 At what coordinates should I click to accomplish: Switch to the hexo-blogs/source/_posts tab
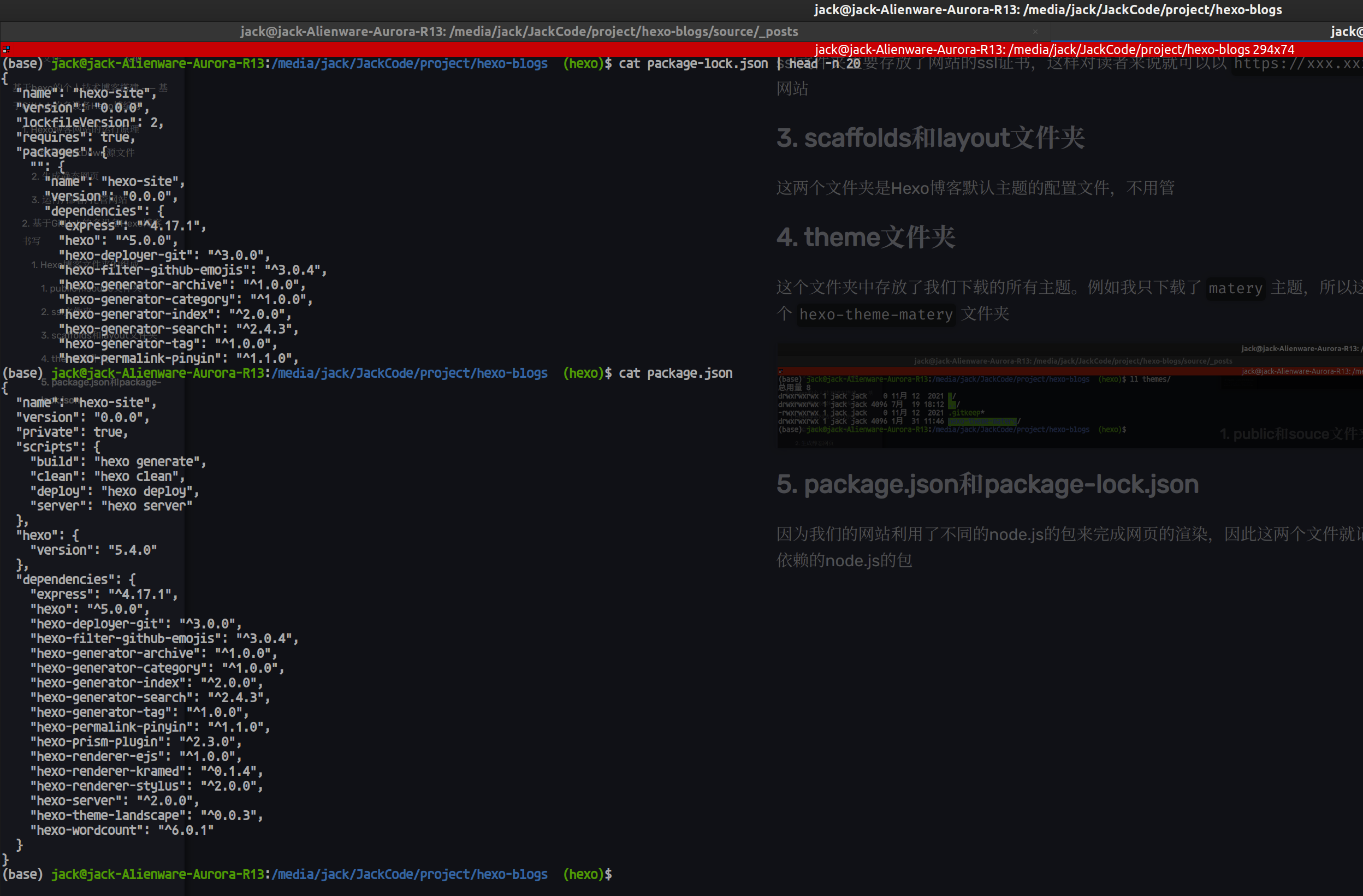tap(519, 32)
